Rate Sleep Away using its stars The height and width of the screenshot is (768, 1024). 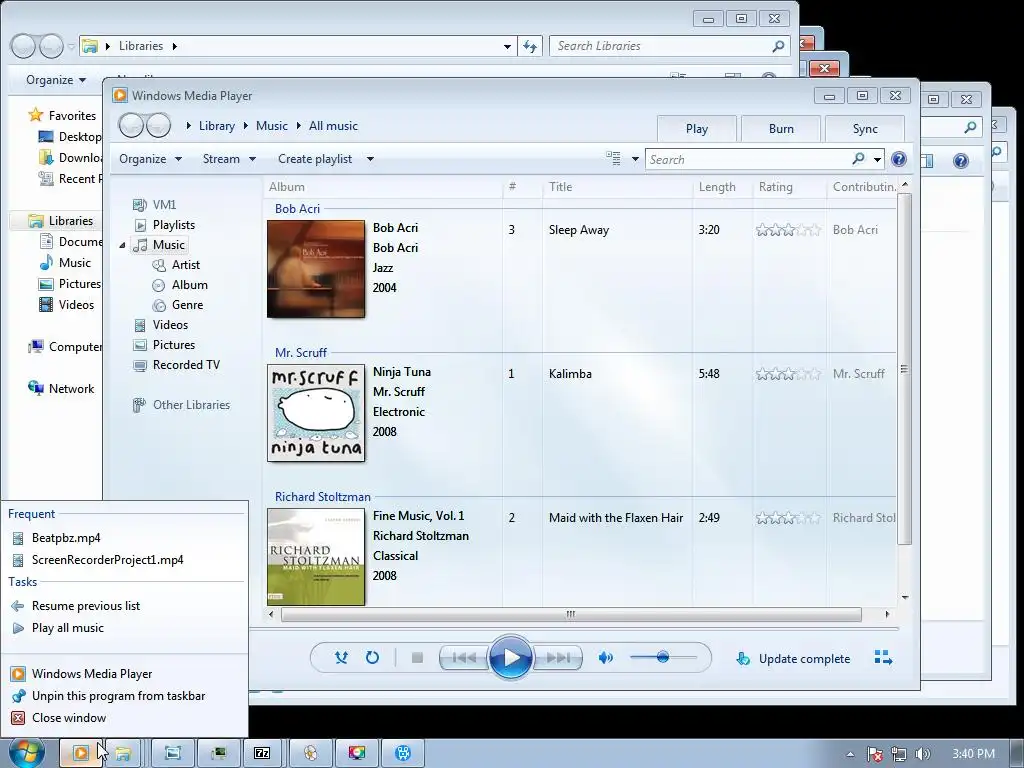788,230
